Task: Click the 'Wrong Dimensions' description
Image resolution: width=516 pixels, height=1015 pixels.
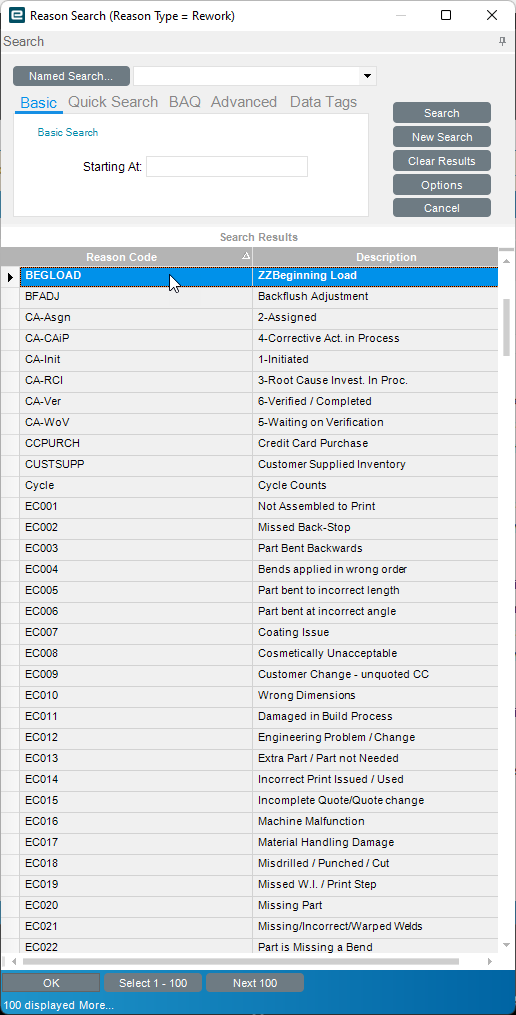Action: tap(307, 695)
